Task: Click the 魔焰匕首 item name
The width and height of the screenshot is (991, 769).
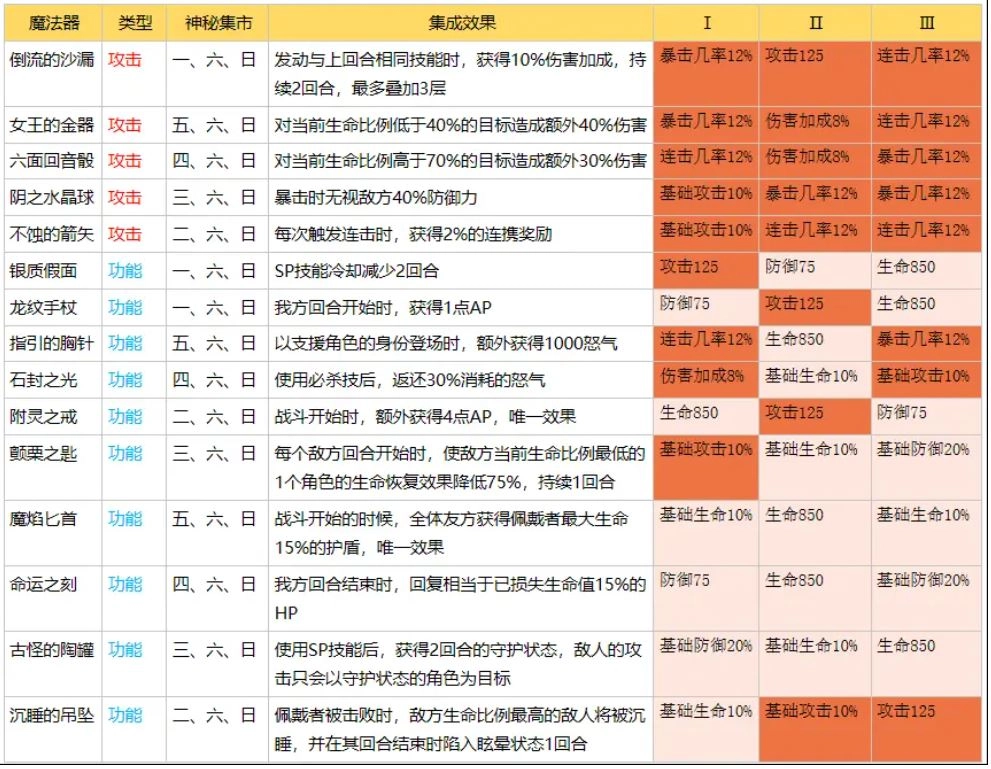Action: coord(48,517)
